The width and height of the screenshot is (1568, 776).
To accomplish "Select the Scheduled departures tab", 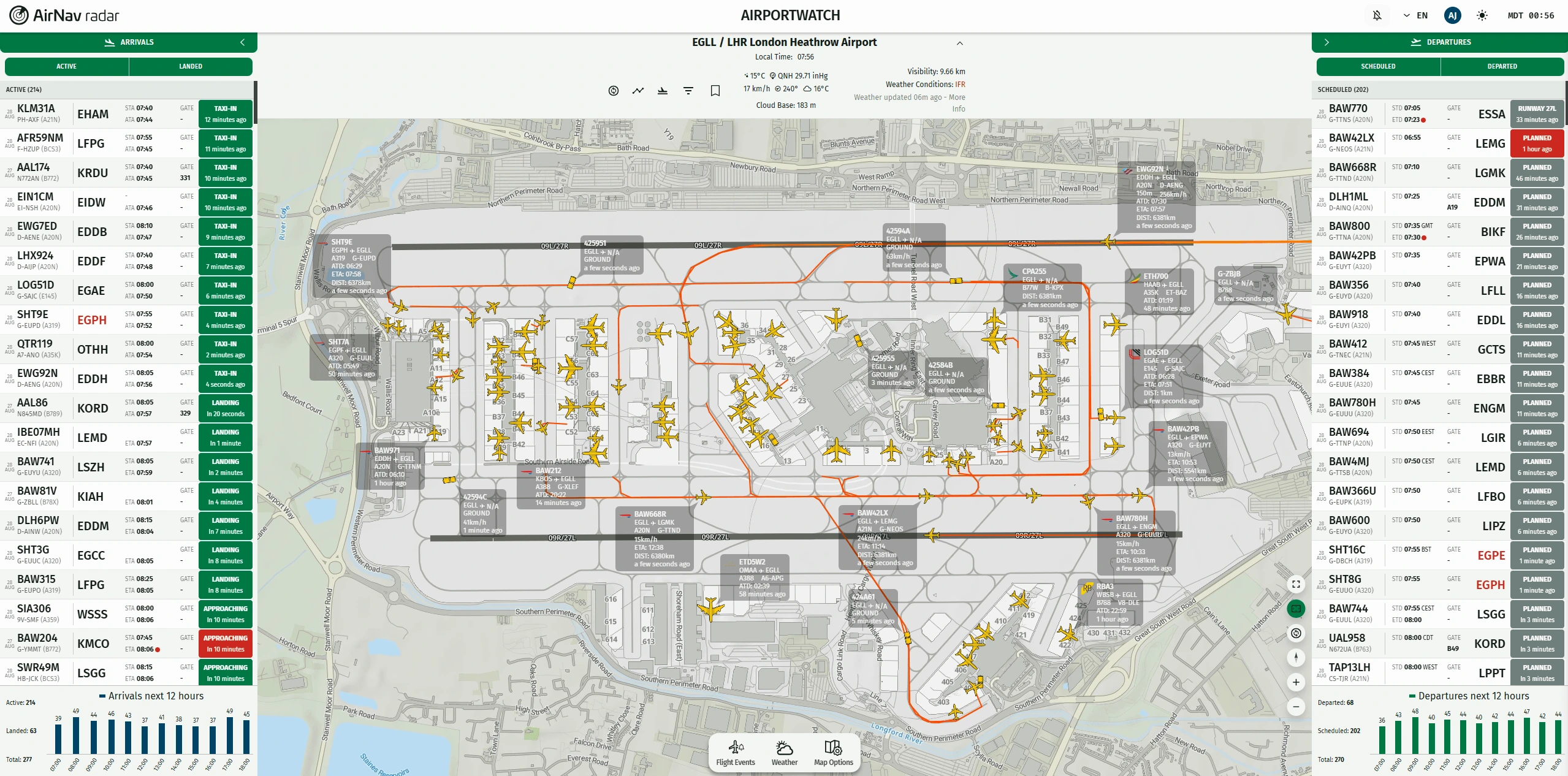I will point(1379,66).
